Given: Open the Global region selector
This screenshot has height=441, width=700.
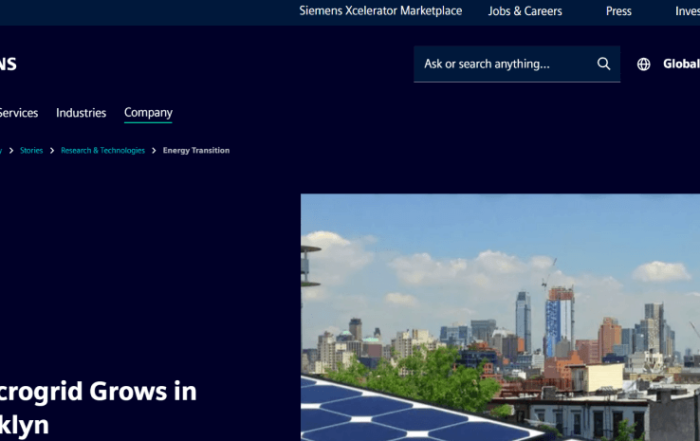Looking at the screenshot, I should pyautogui.click(x=680, y=64).
